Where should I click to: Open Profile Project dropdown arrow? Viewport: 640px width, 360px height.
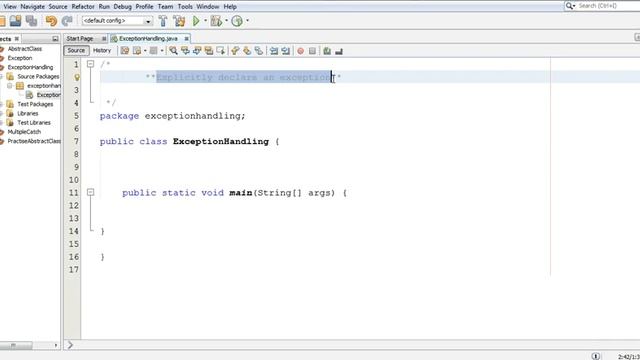247,21
